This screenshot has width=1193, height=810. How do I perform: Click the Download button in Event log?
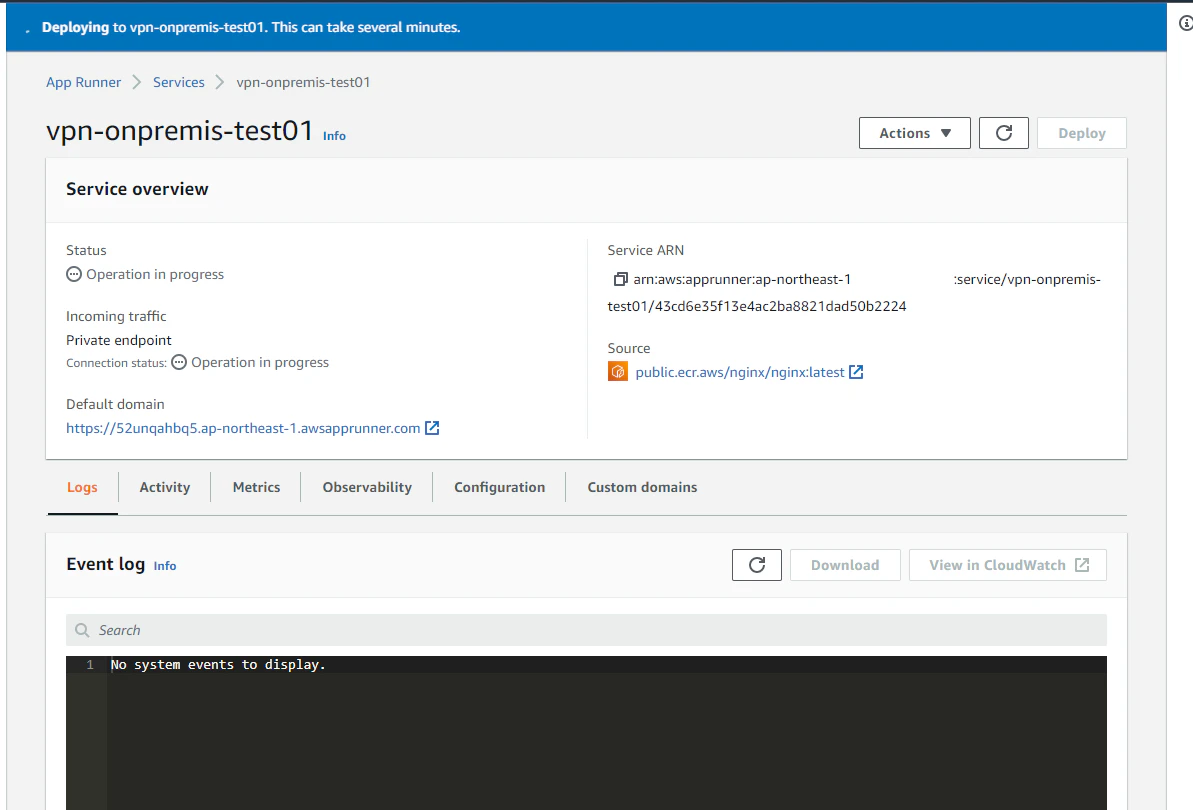pyautogui.click(x=845, y=565)
